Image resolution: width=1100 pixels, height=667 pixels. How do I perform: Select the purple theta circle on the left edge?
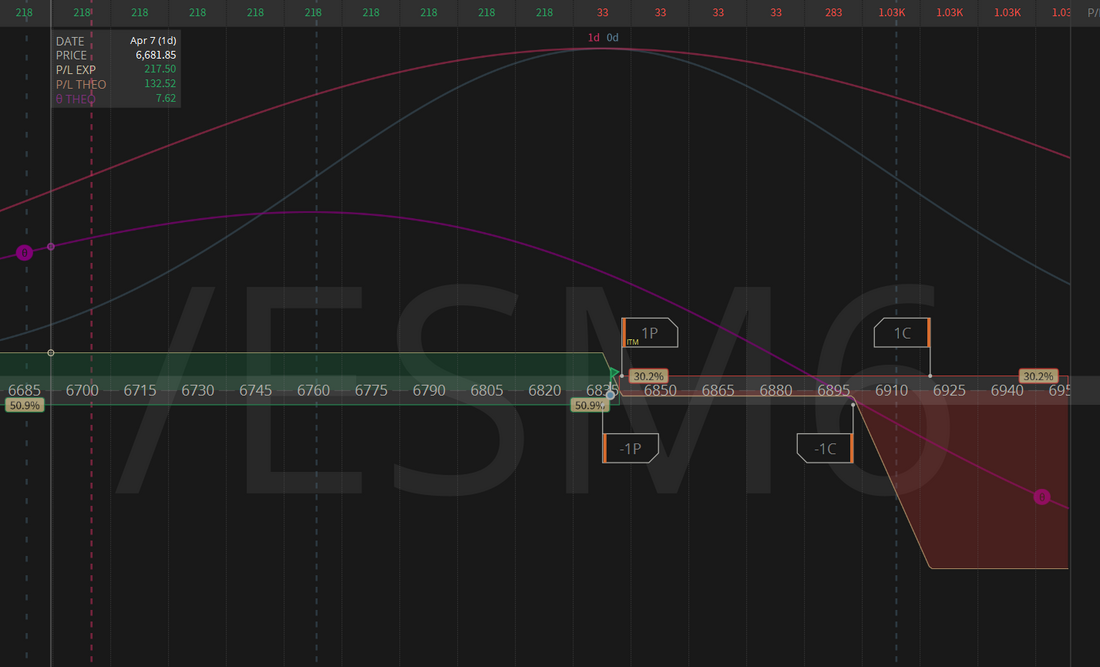coord(25,252)
